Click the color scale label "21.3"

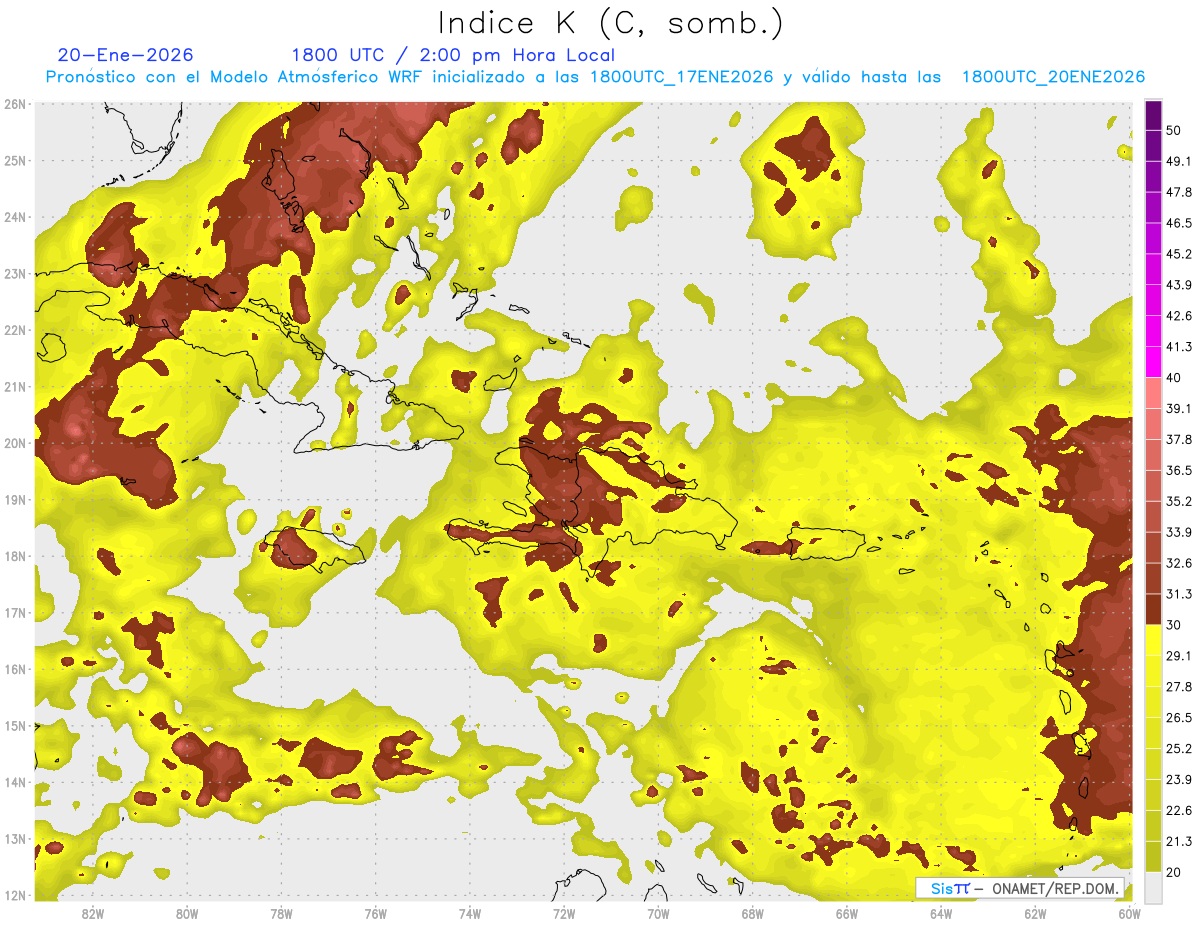click(1178, 842)
